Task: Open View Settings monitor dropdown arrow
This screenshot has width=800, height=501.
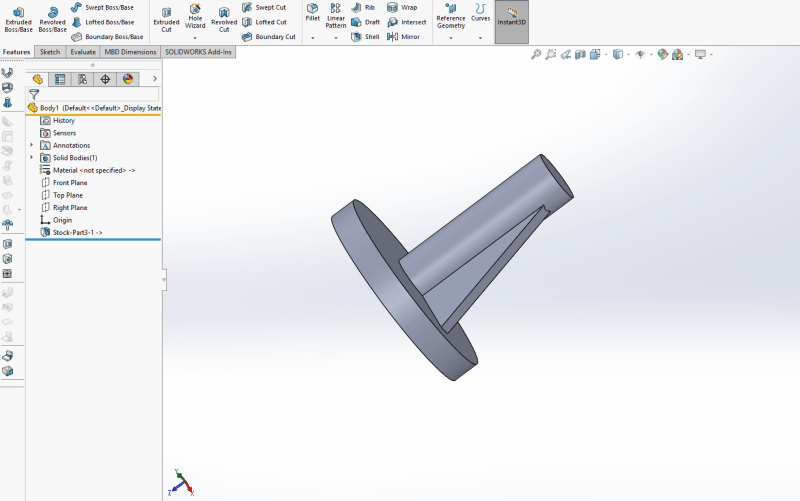Action: tap(711, 54)
